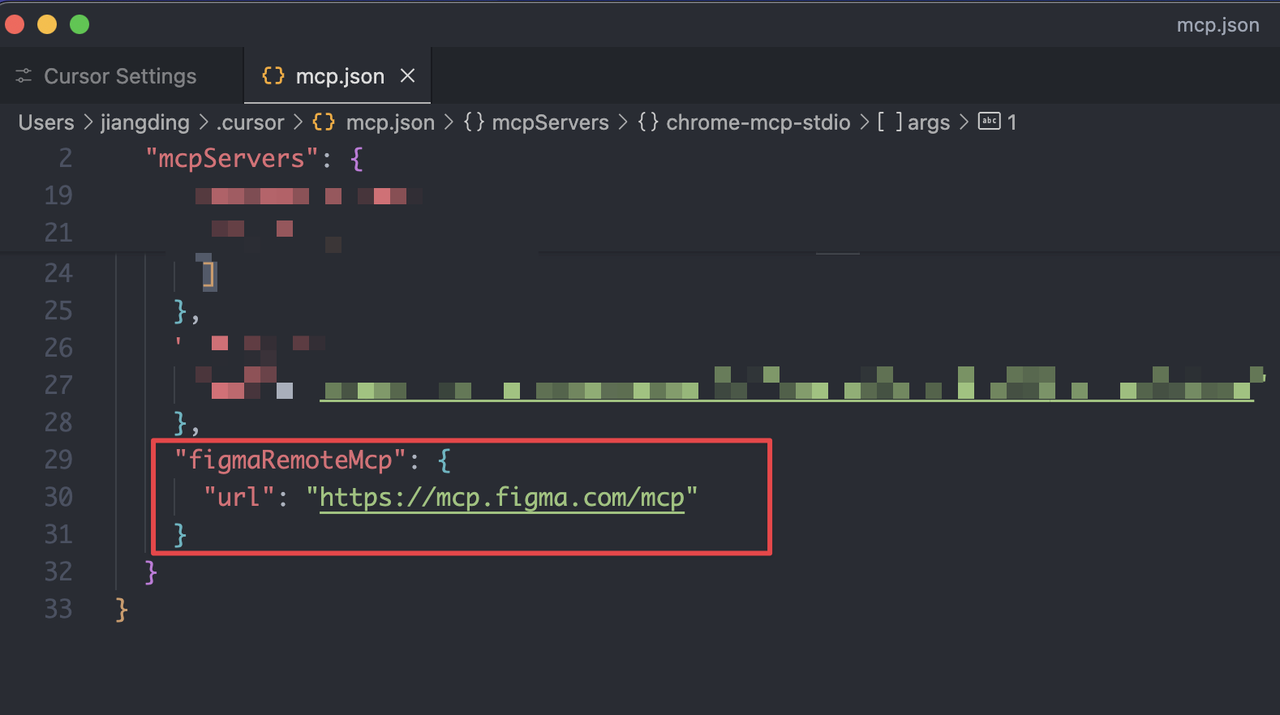Click object icon before chrome-mcp-stdio breadcrumb
The image size is (1280, 715).
(x=648, y=122)
